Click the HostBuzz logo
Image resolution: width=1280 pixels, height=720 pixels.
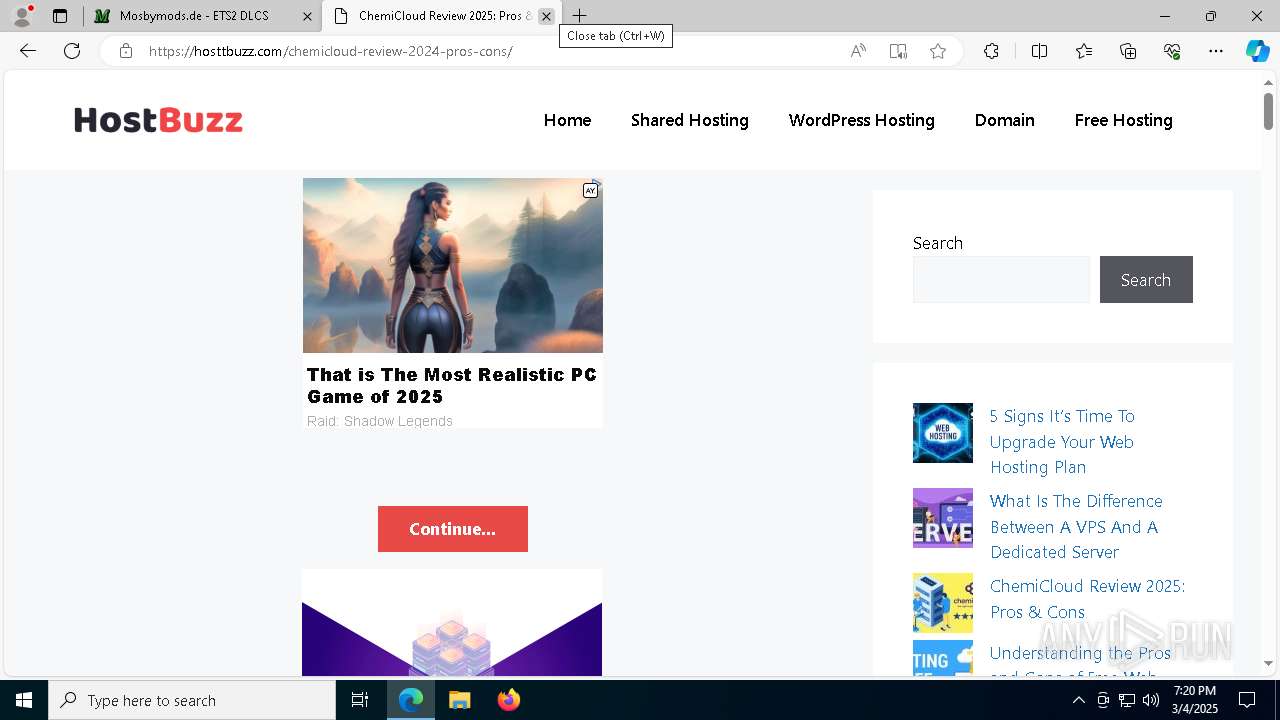click(158, 120)
